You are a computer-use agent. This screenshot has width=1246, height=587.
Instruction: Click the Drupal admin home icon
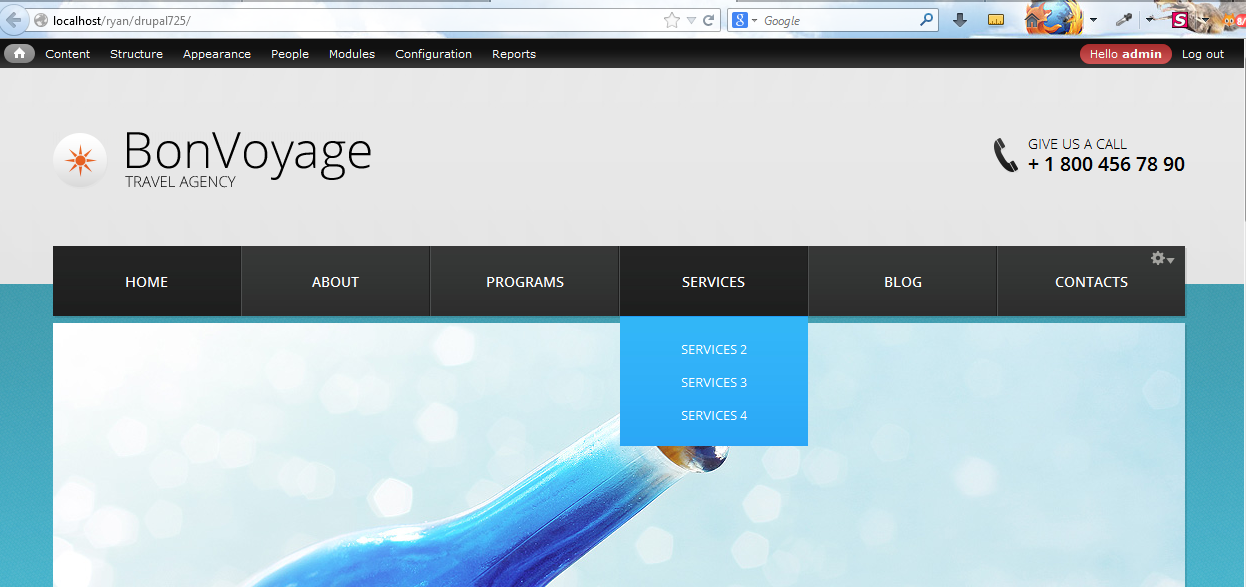pos(19,54)
